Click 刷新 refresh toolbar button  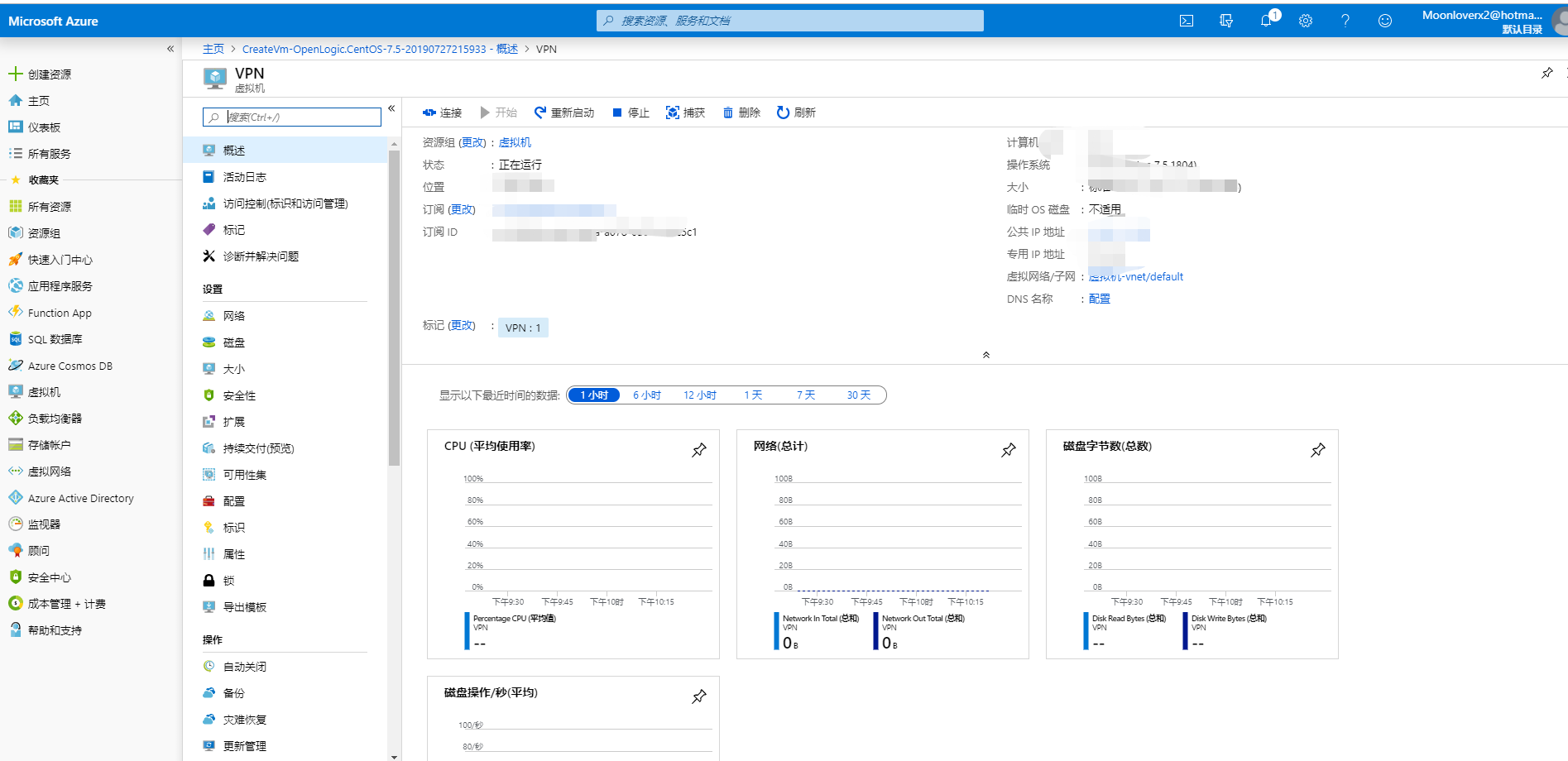pos(796,112)
